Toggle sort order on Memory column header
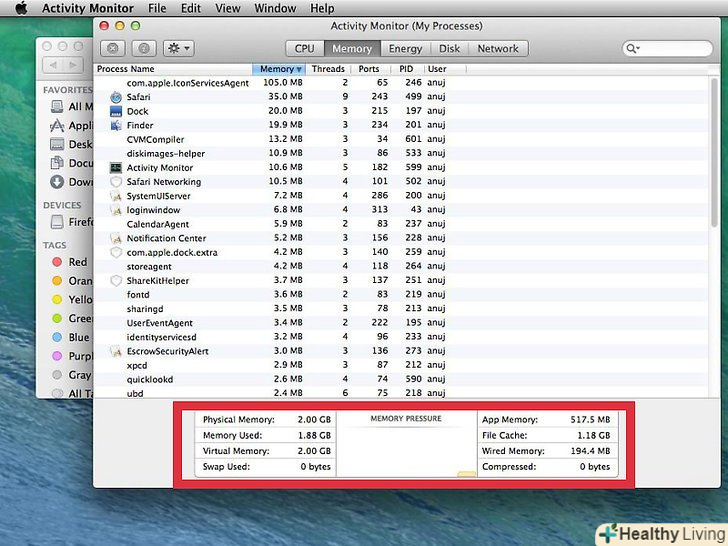The height and width of the screenshot is (546, 728). click(x=280, y=69)
